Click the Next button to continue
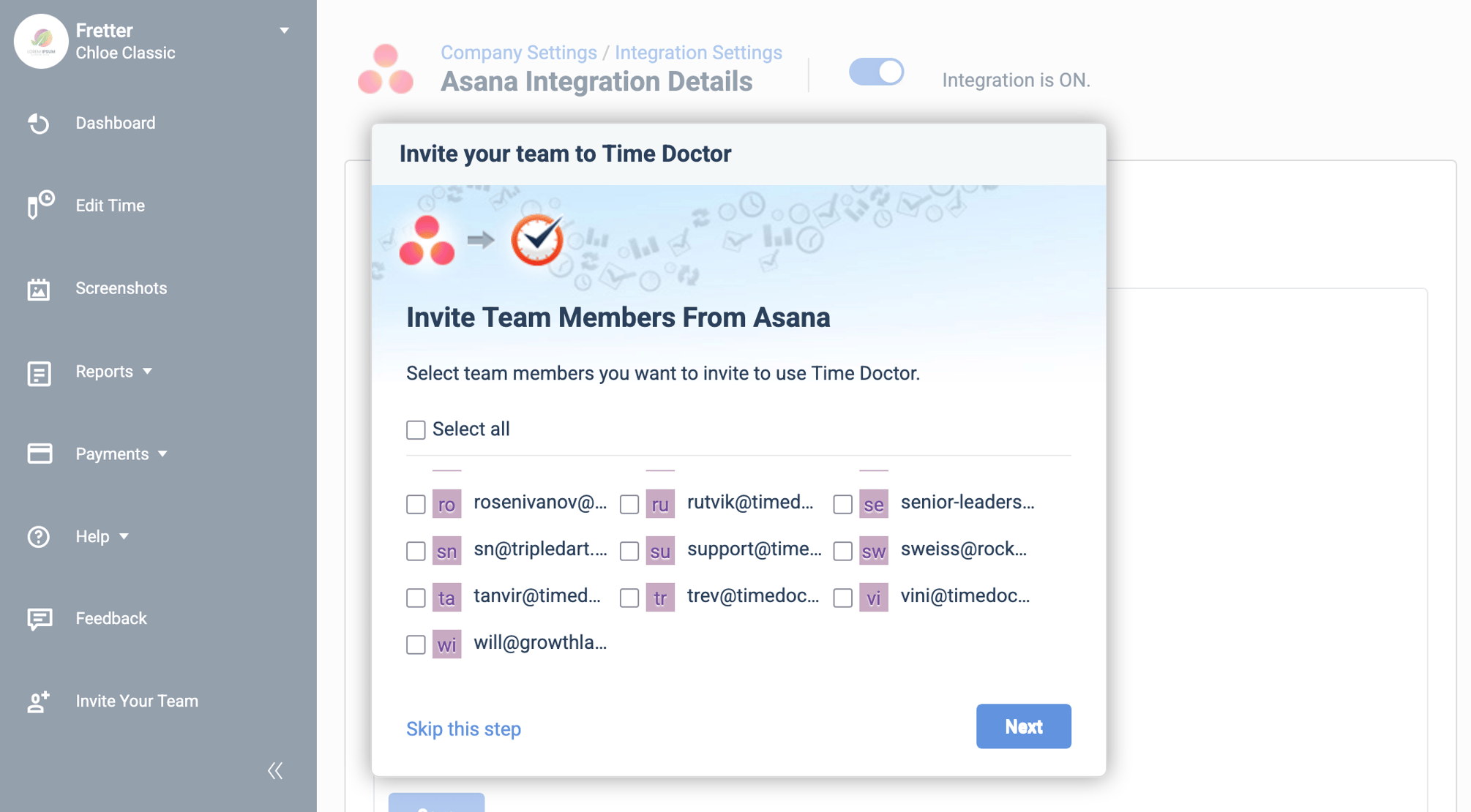Screen dimensions: 1471x812 tap(1023, 726)
